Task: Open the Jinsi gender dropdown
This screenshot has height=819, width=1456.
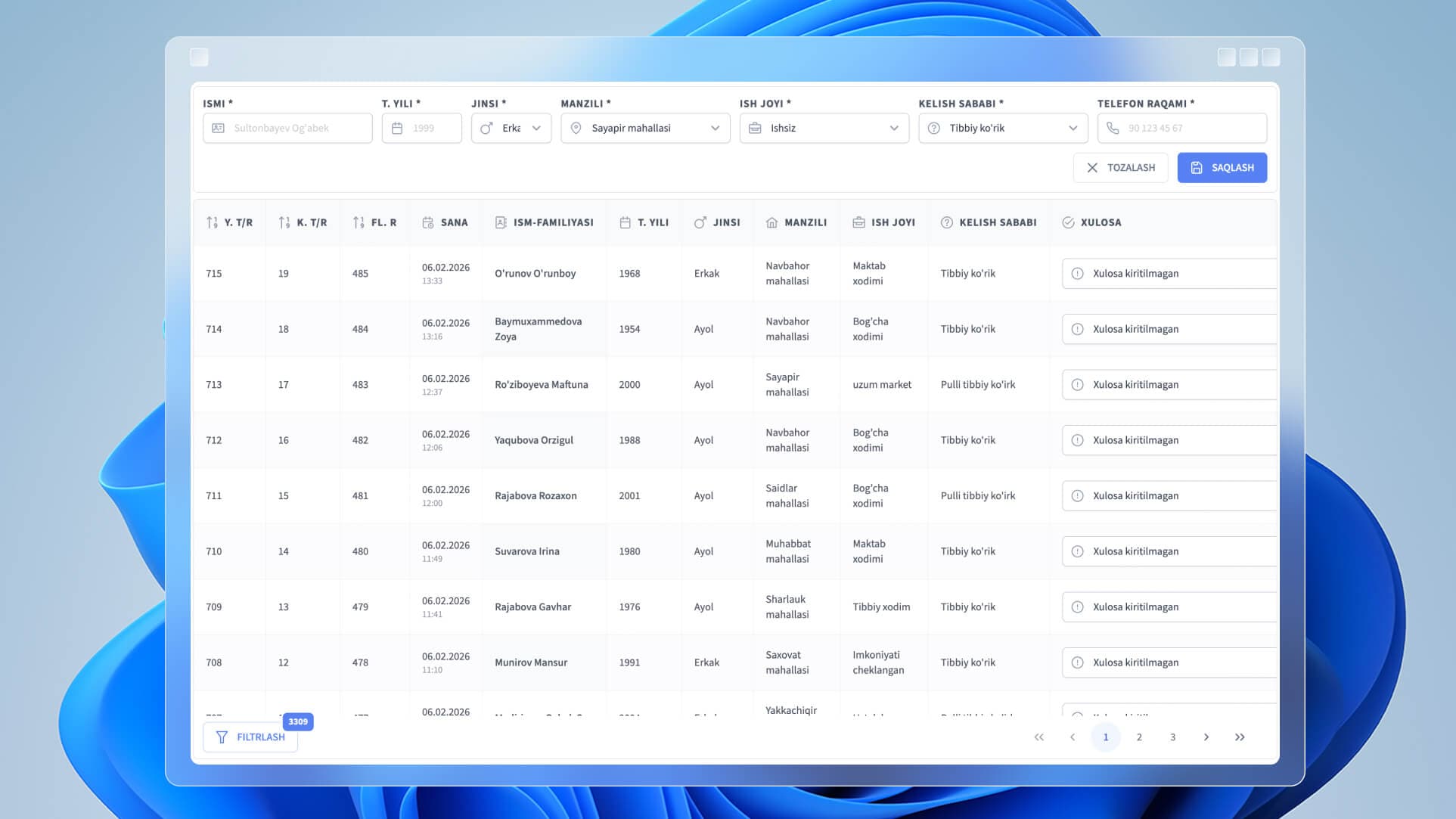Action: pyautogui.click(x=511, y=128)
